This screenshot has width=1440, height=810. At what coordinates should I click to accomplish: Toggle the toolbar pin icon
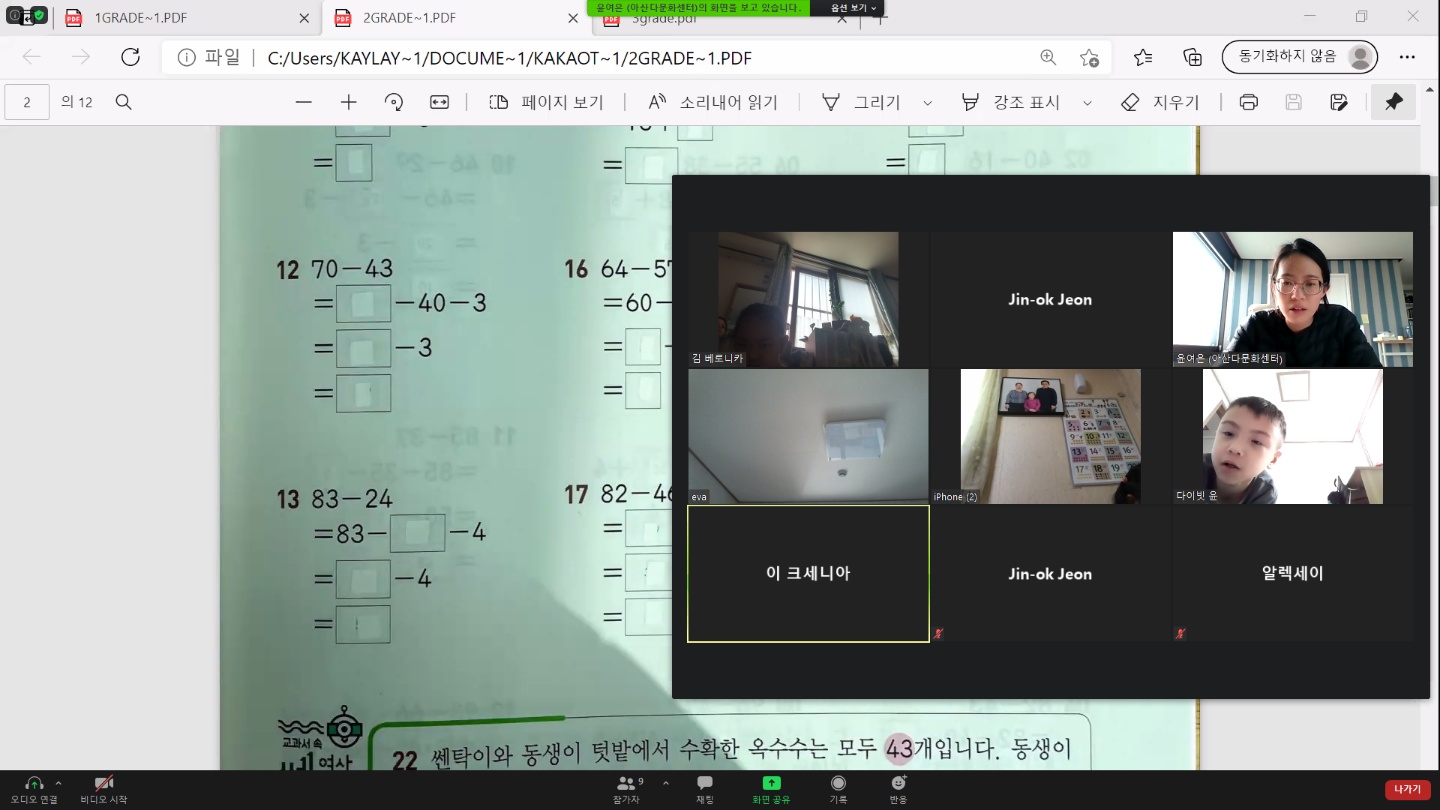pyautogui.click(x=1394, y=102)
